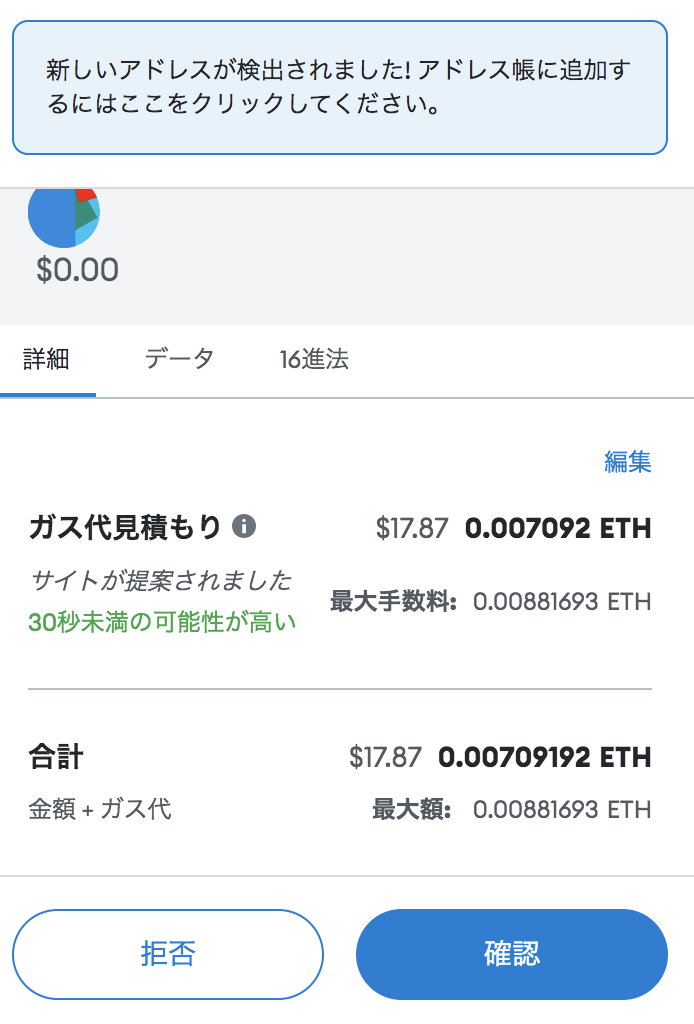Click the ガス代見積もり label
The width and height of the screenshot is (694, 1024).
125,526
